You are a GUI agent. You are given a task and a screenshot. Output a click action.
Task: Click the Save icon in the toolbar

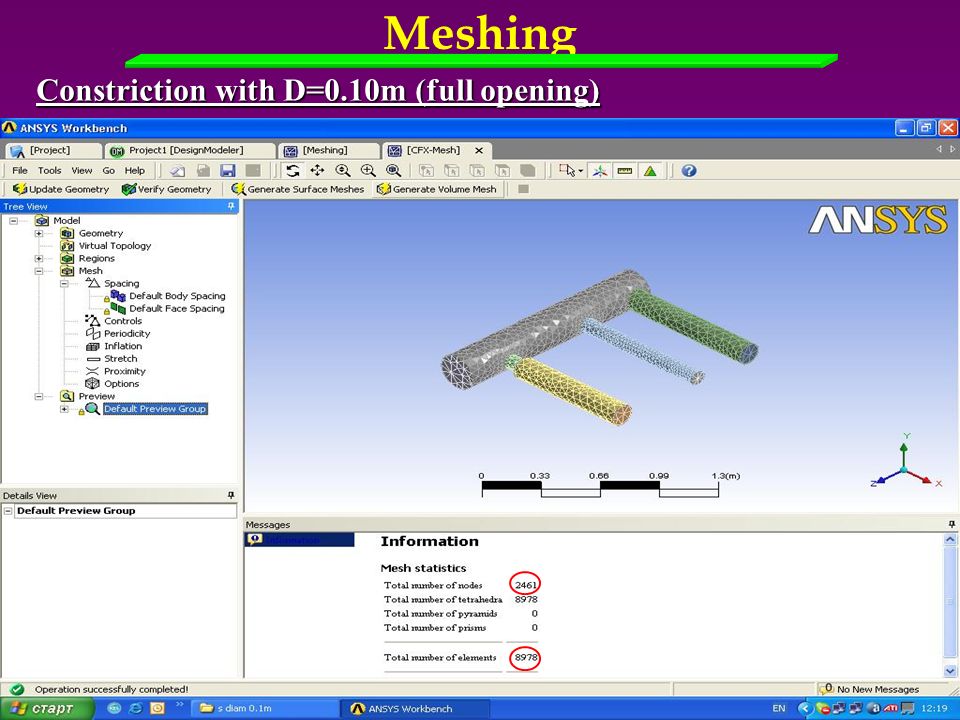tap(228, 171)
